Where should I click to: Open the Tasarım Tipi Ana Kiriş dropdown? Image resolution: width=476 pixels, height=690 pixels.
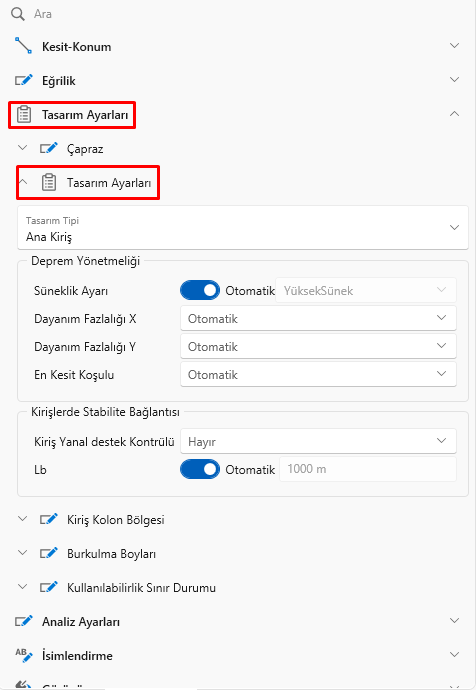click(x=243, y=228)
